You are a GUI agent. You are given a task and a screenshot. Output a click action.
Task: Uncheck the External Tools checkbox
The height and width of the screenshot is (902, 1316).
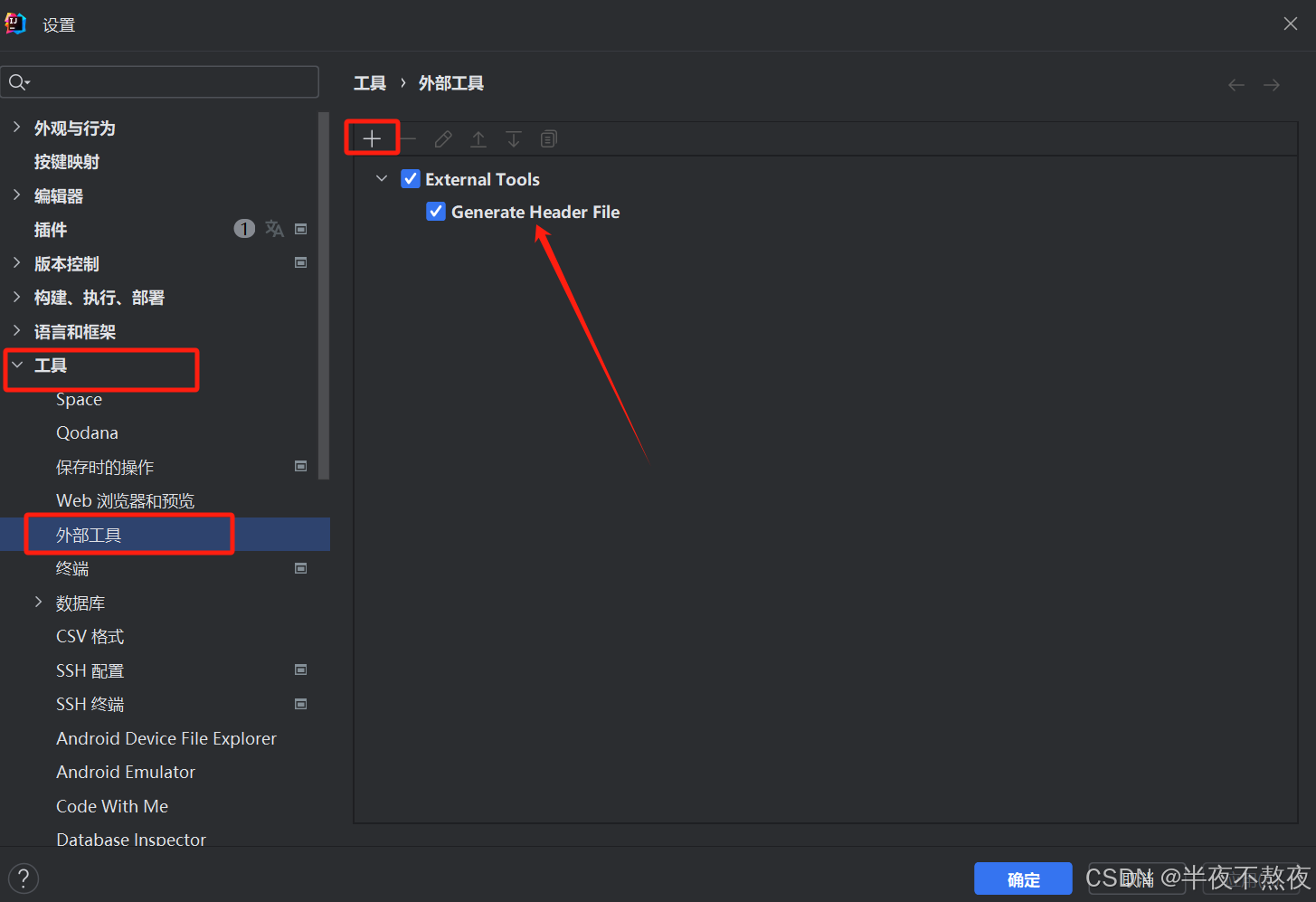click(x=411, y=178)
